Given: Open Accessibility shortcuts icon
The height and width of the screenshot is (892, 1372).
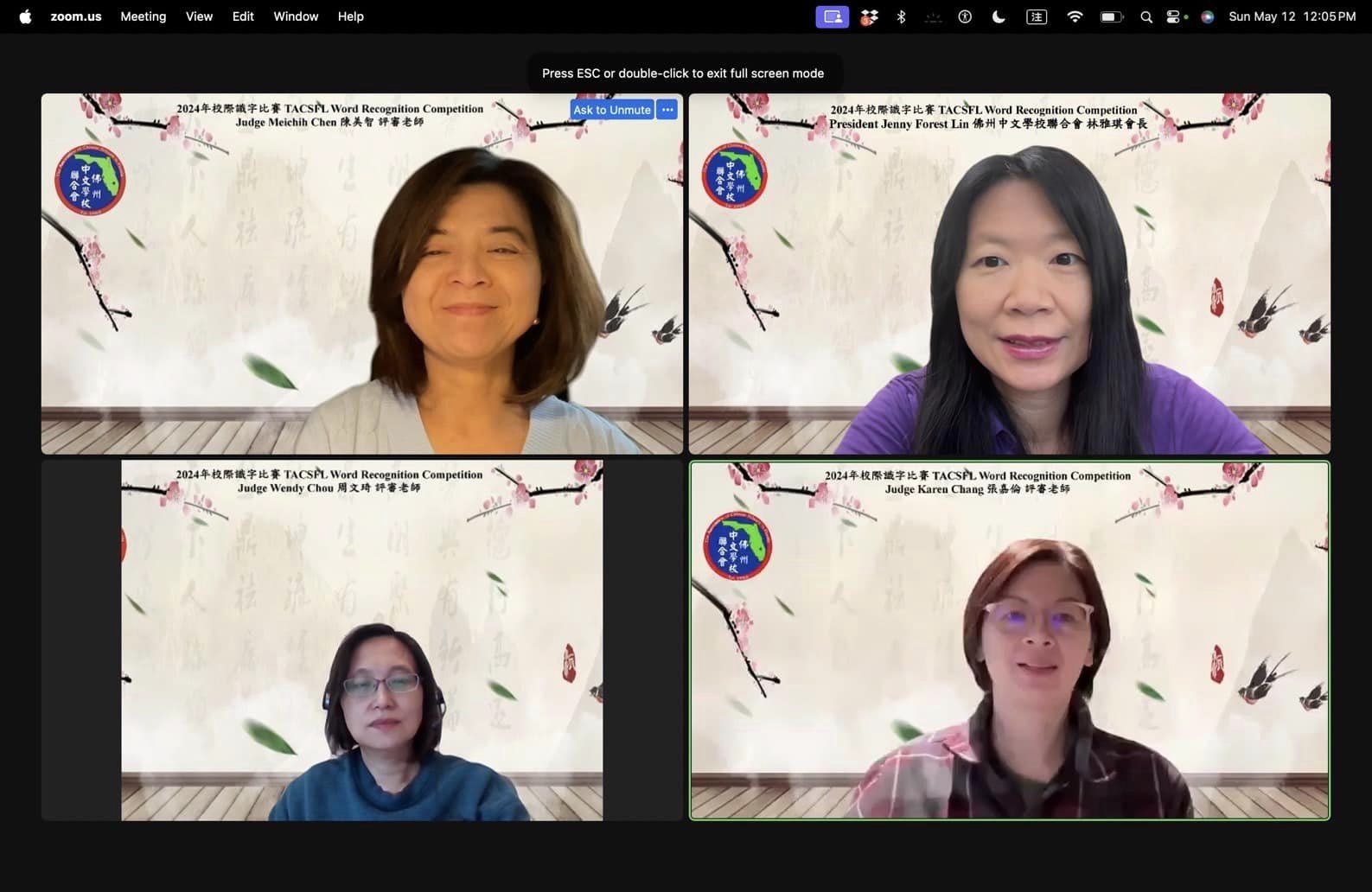Looking at the screenshot, I should point(965,16).
